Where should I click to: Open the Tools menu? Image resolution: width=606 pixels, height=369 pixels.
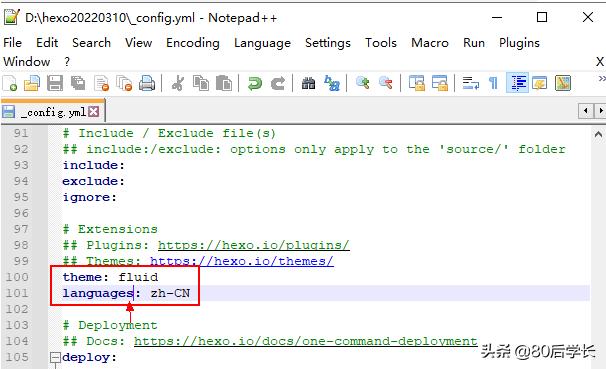point(381,43)
